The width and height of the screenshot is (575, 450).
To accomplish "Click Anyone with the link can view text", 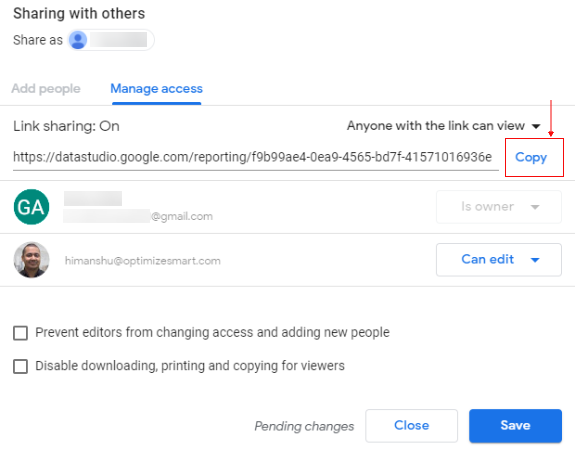I will click(x=436, y=126).
